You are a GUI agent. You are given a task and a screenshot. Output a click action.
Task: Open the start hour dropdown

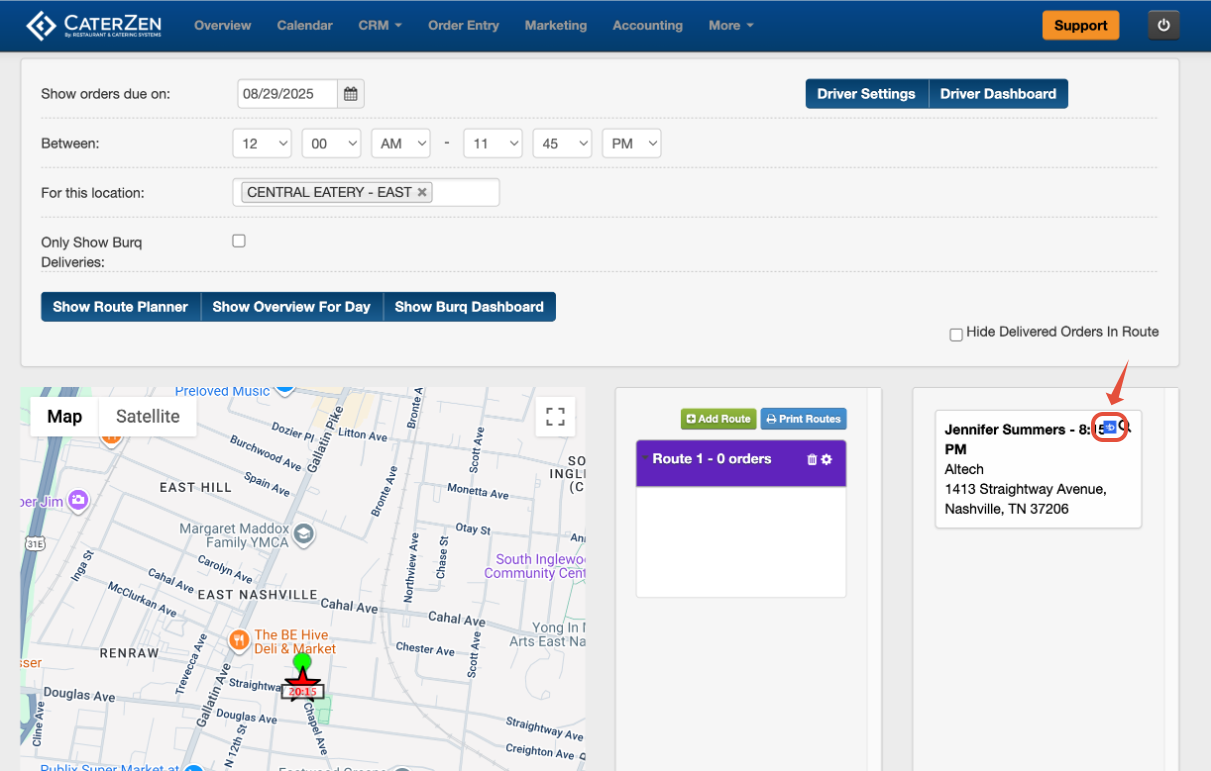tap(262, 144)
